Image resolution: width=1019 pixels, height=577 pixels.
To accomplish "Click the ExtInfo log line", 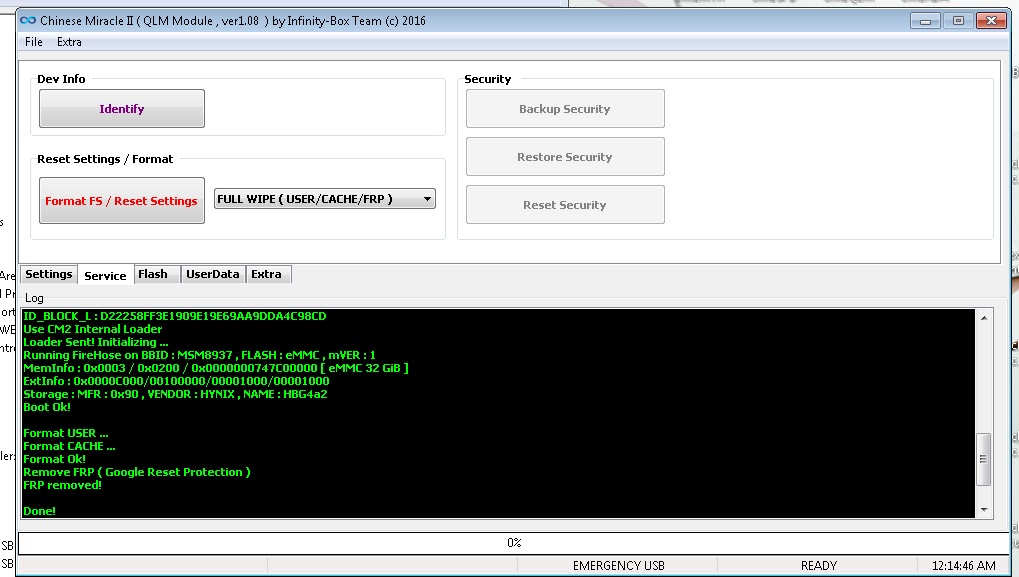I will (x=176, y=381).
